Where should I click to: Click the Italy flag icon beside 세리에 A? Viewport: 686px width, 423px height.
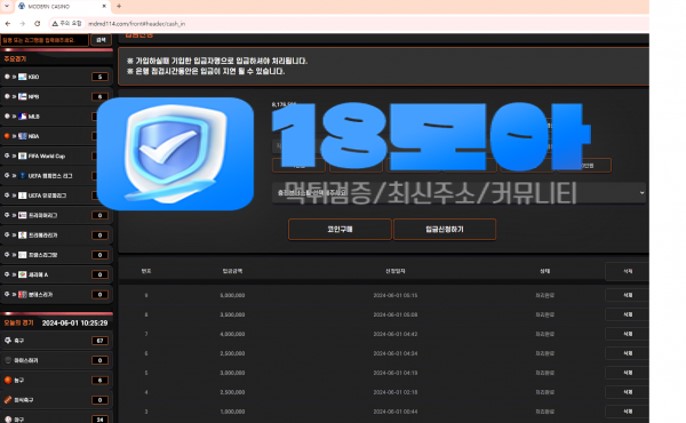(22, 274)
